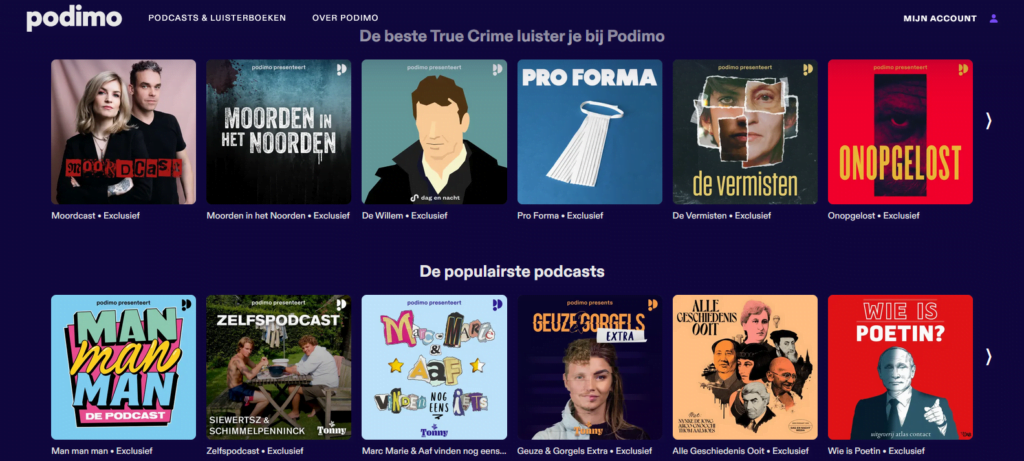
Task: Open De Willem podcast cover
Action: coord(434,132)
